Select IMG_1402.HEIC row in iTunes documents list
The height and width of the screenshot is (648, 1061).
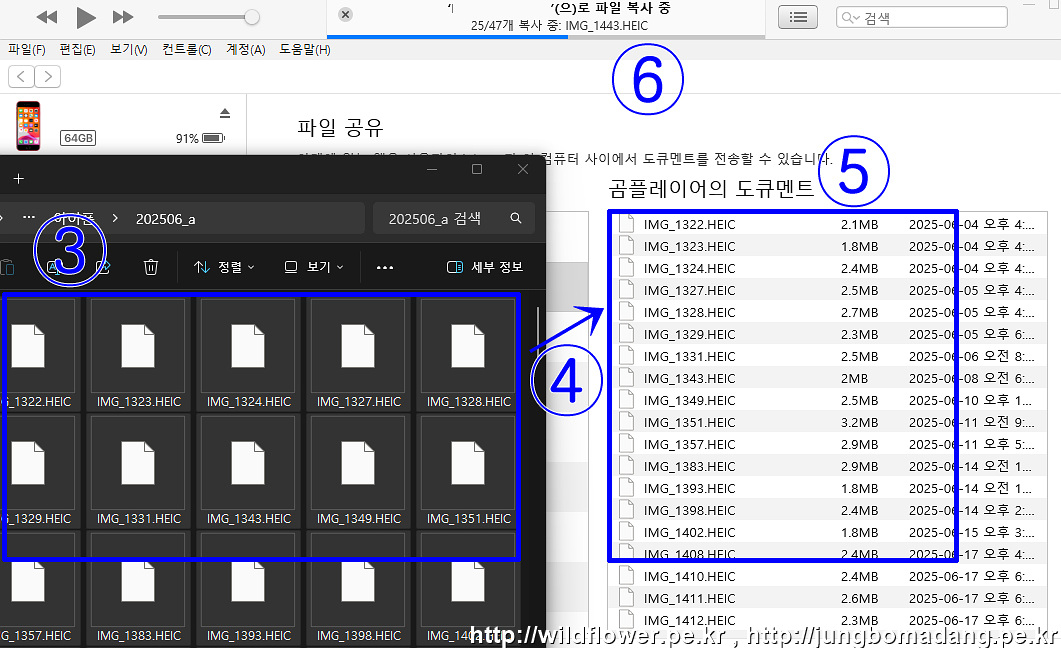pyautogui.click(x=827, y=532)
